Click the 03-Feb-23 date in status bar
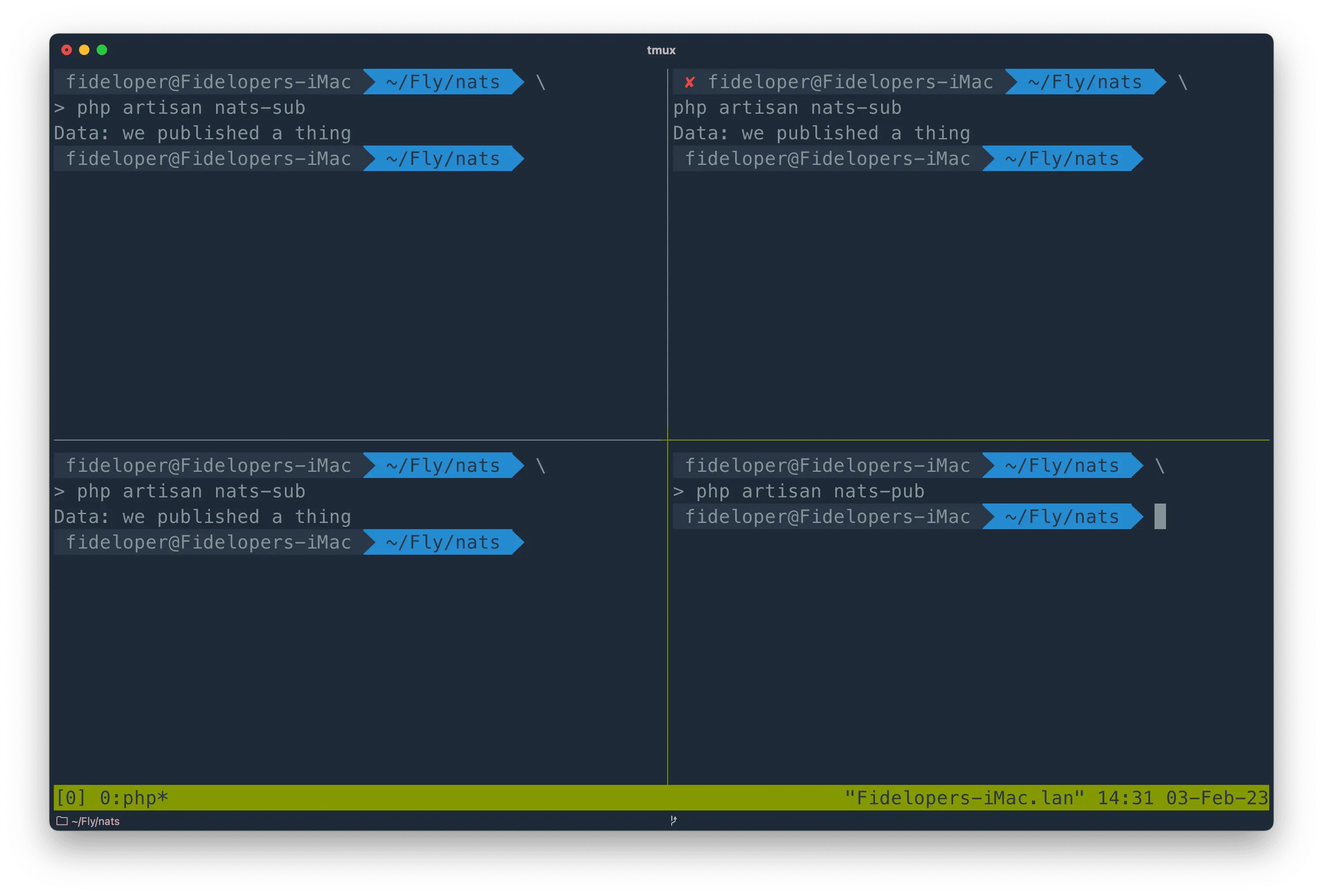Screen dimensions: 1323x896 (1217, 798)
